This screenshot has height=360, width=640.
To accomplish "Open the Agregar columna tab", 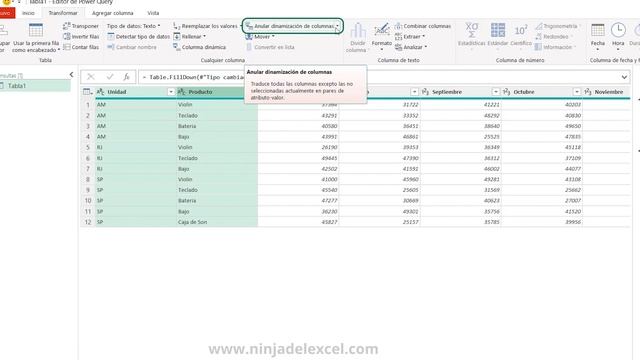I will pyautogui.click(x=113, y=13).
